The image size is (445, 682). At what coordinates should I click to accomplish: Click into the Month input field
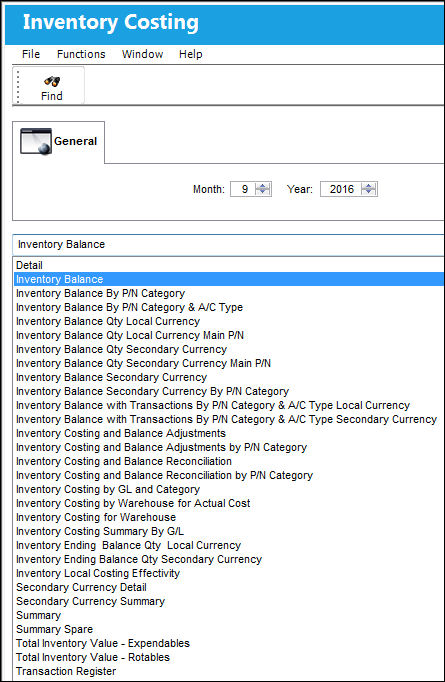coord(243,189)
